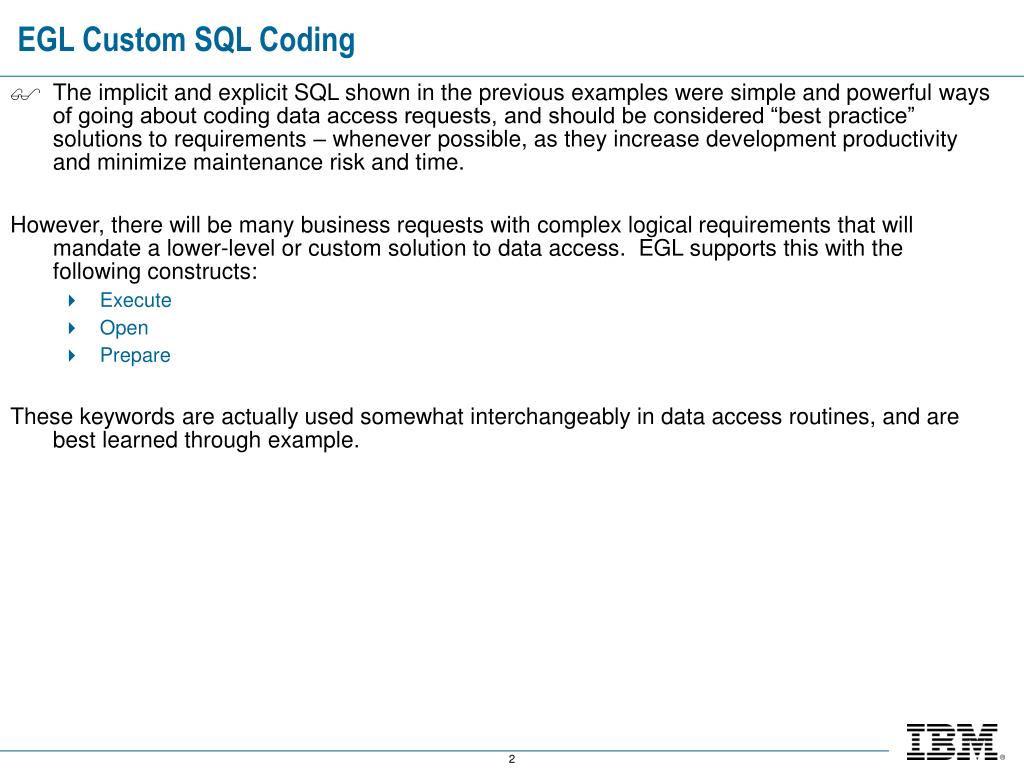Click the registered trademark symbol by IBM
The height and width of the screenshot is (768, 1024).
tap(1002, 758)
